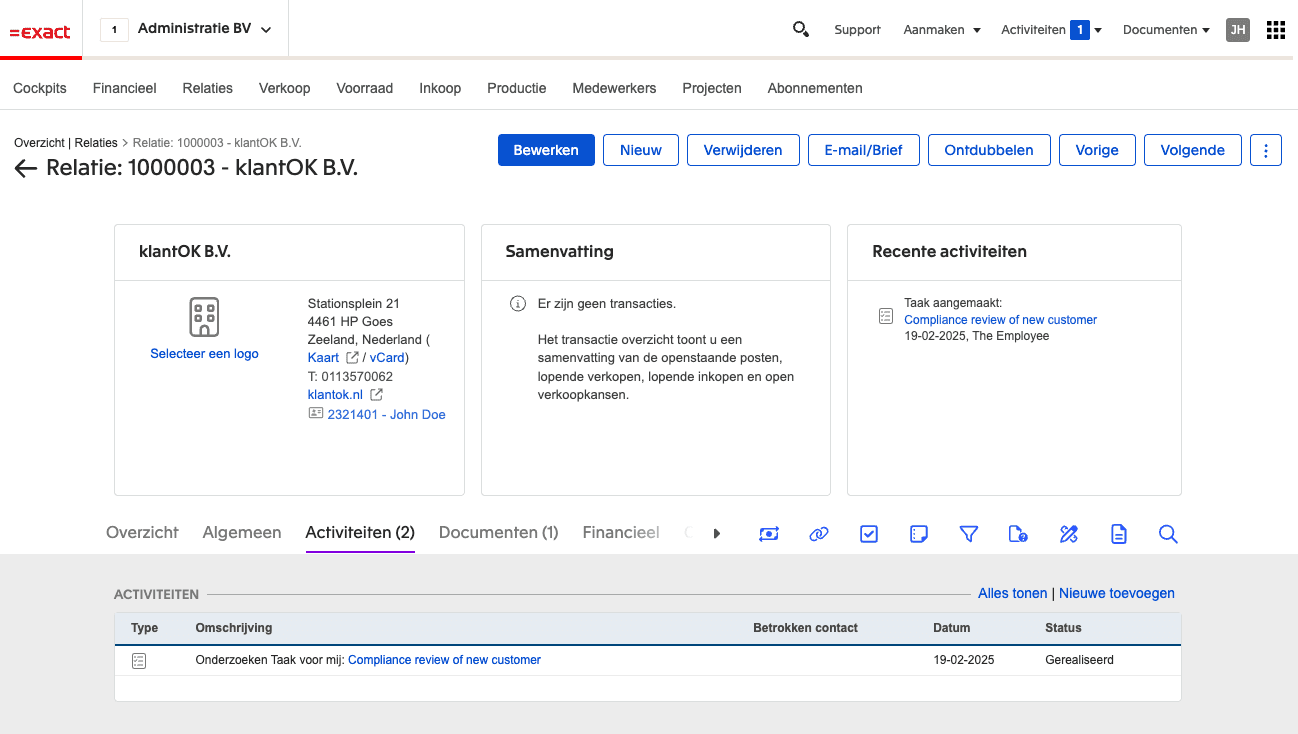Click the Bewerken button
The image size is (1298, 734).
pos(546,150)
